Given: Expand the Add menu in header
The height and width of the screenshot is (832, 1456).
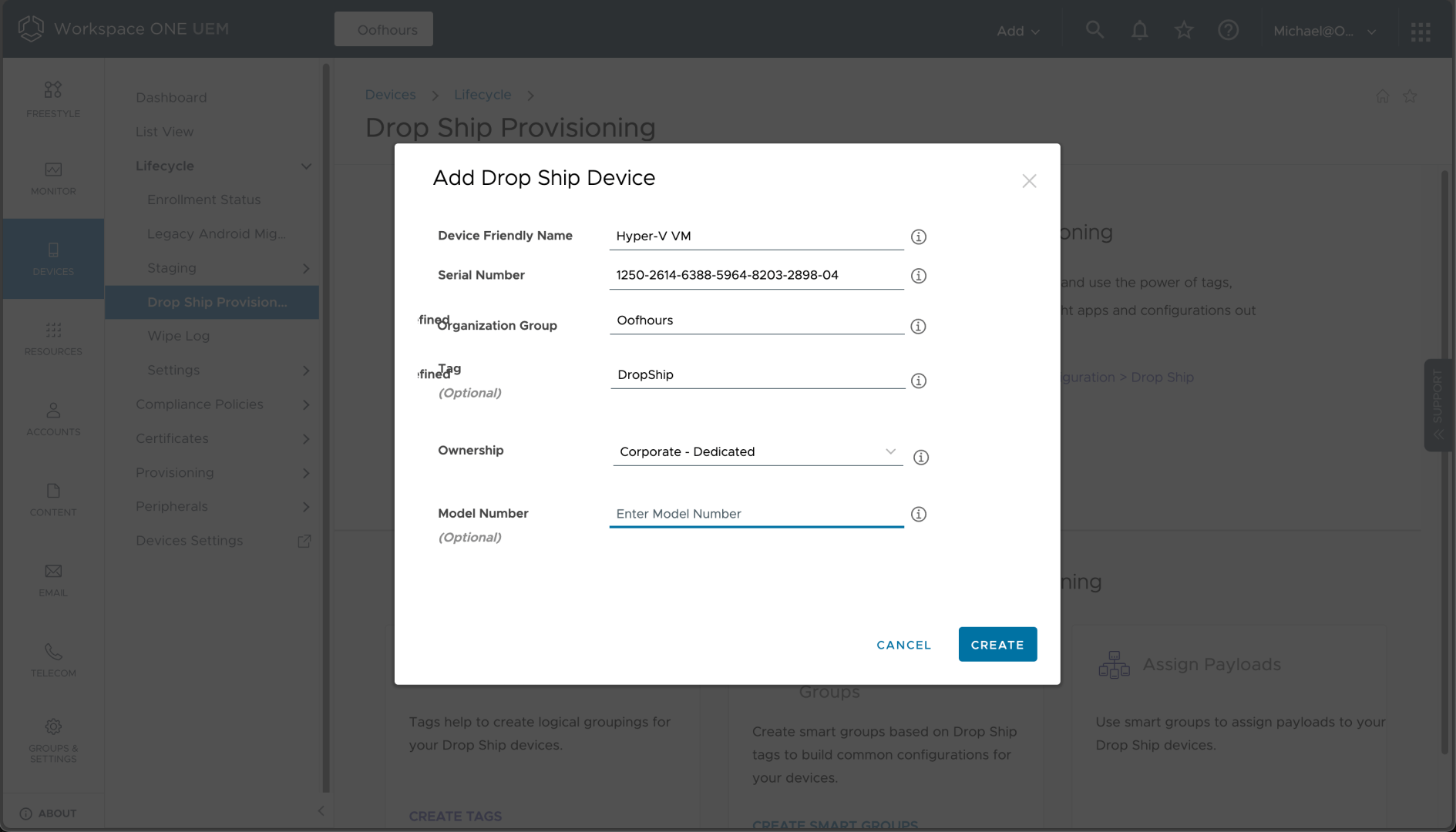Looking at the screenshot, I should click(1017, 31).
